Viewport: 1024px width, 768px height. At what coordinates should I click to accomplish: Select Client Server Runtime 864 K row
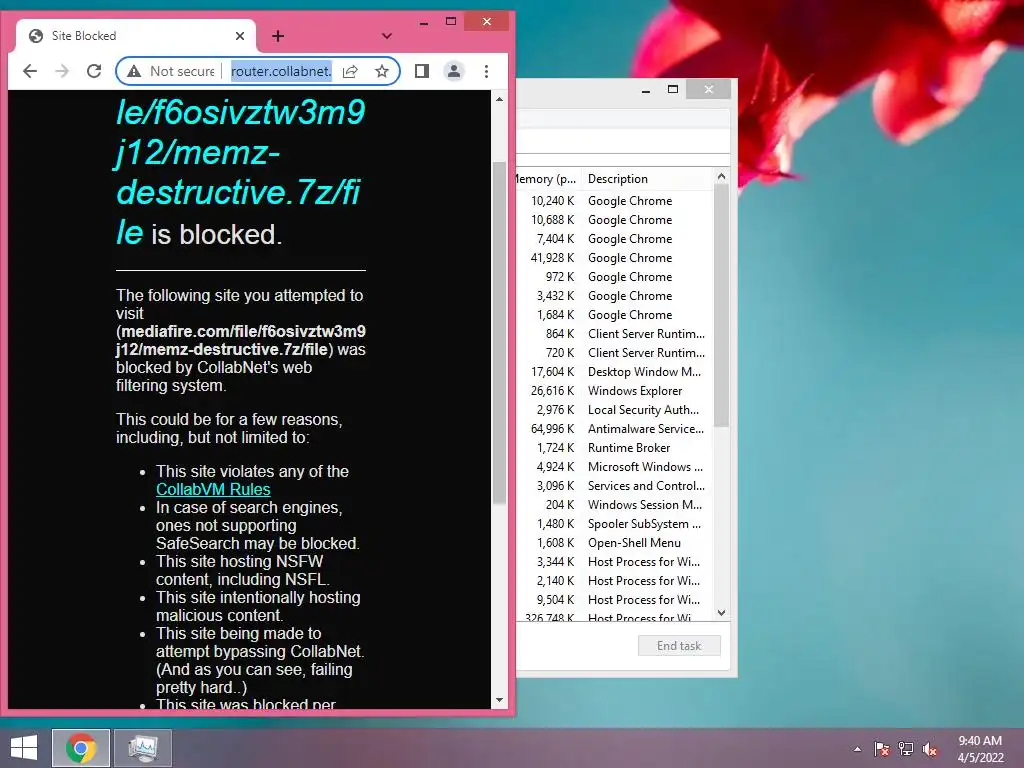point(614,334)
